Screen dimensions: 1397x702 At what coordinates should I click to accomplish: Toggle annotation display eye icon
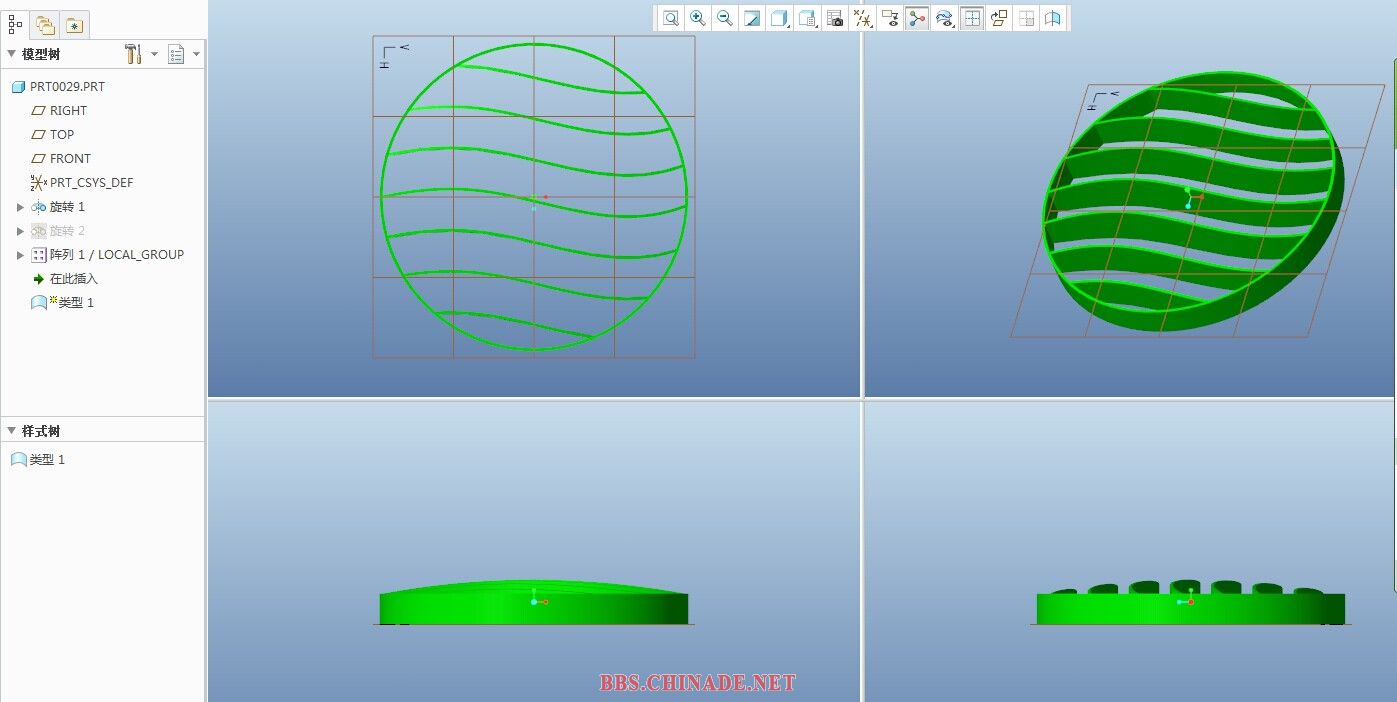890,18
